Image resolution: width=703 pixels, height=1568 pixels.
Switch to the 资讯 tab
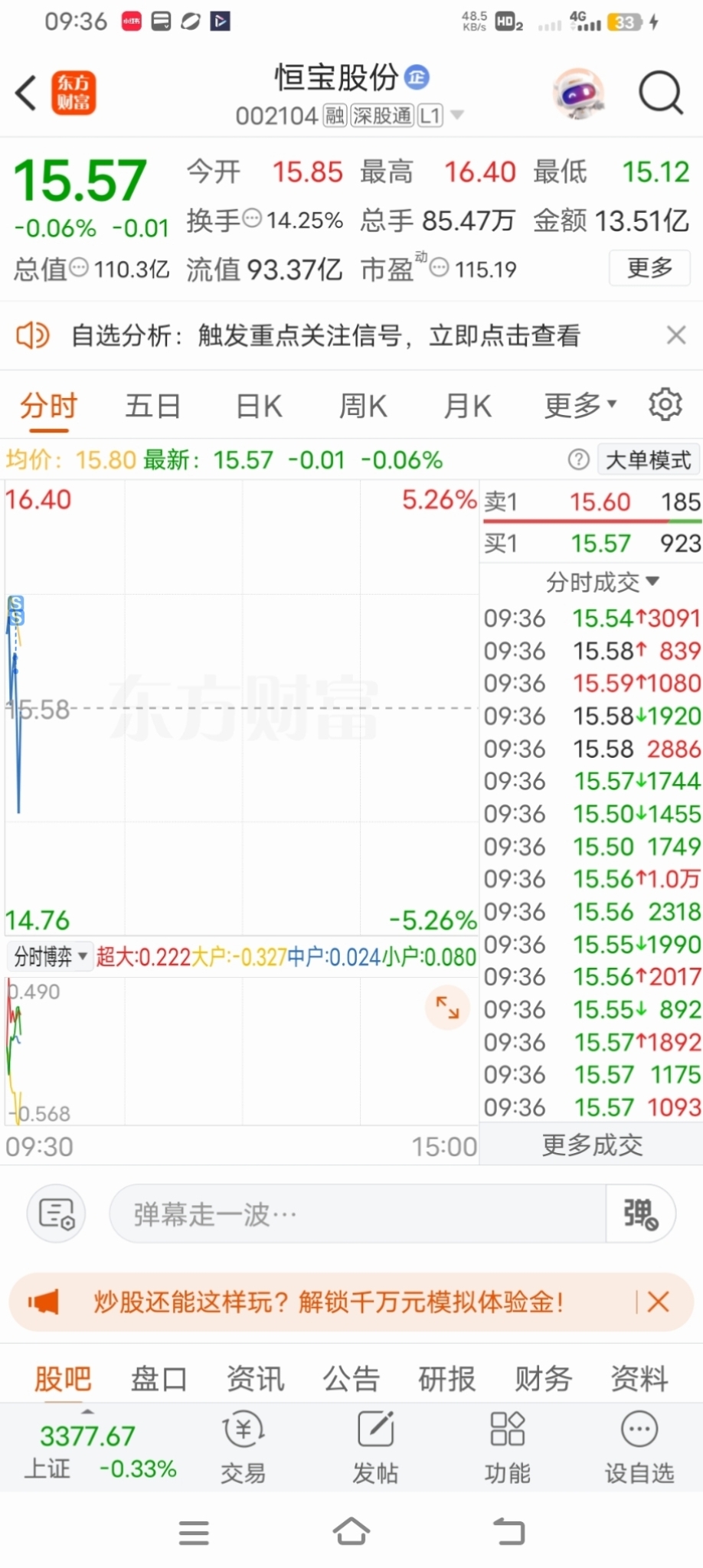point(255,1379)
